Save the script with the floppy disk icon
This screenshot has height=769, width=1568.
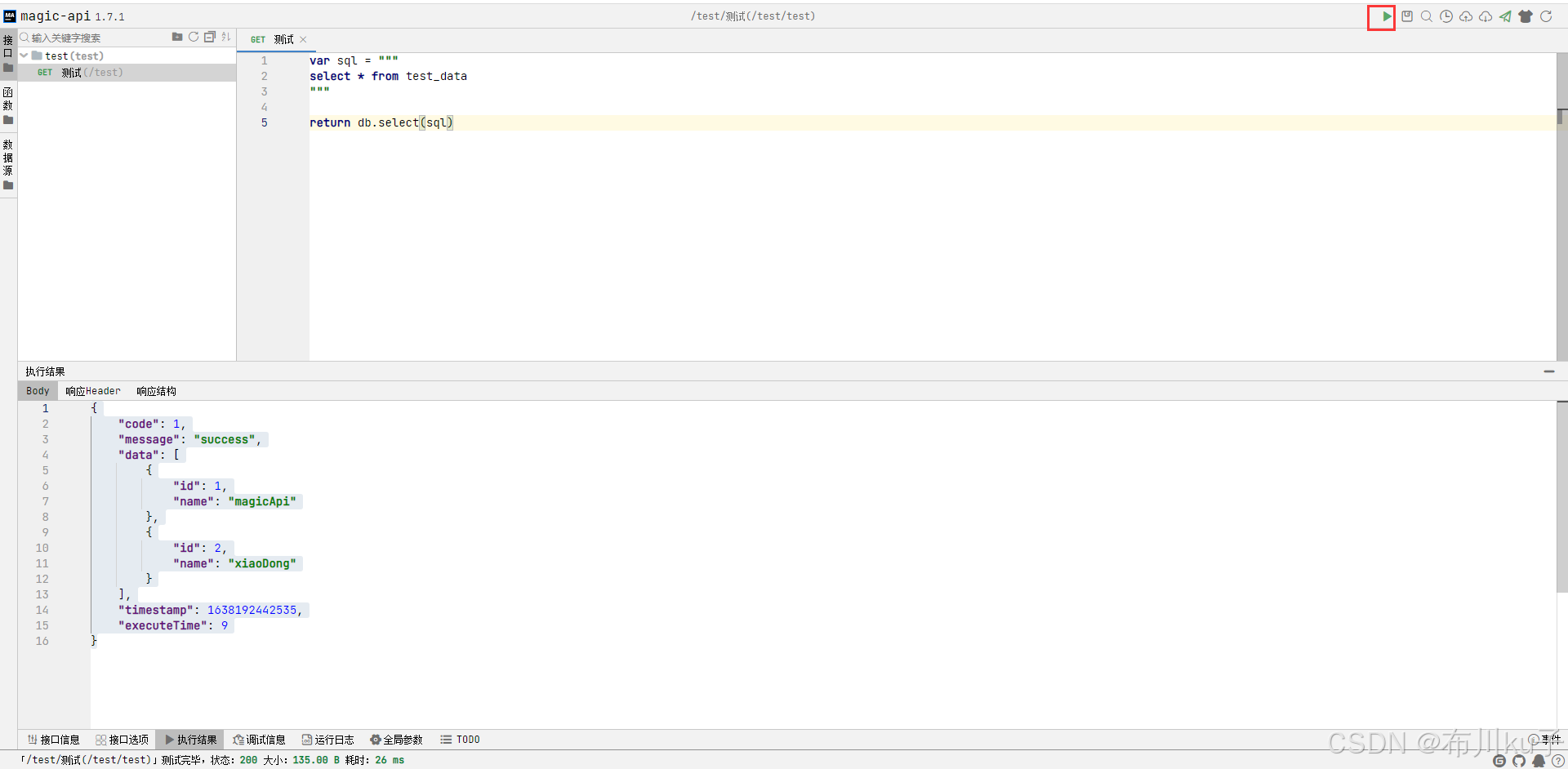1407,16
